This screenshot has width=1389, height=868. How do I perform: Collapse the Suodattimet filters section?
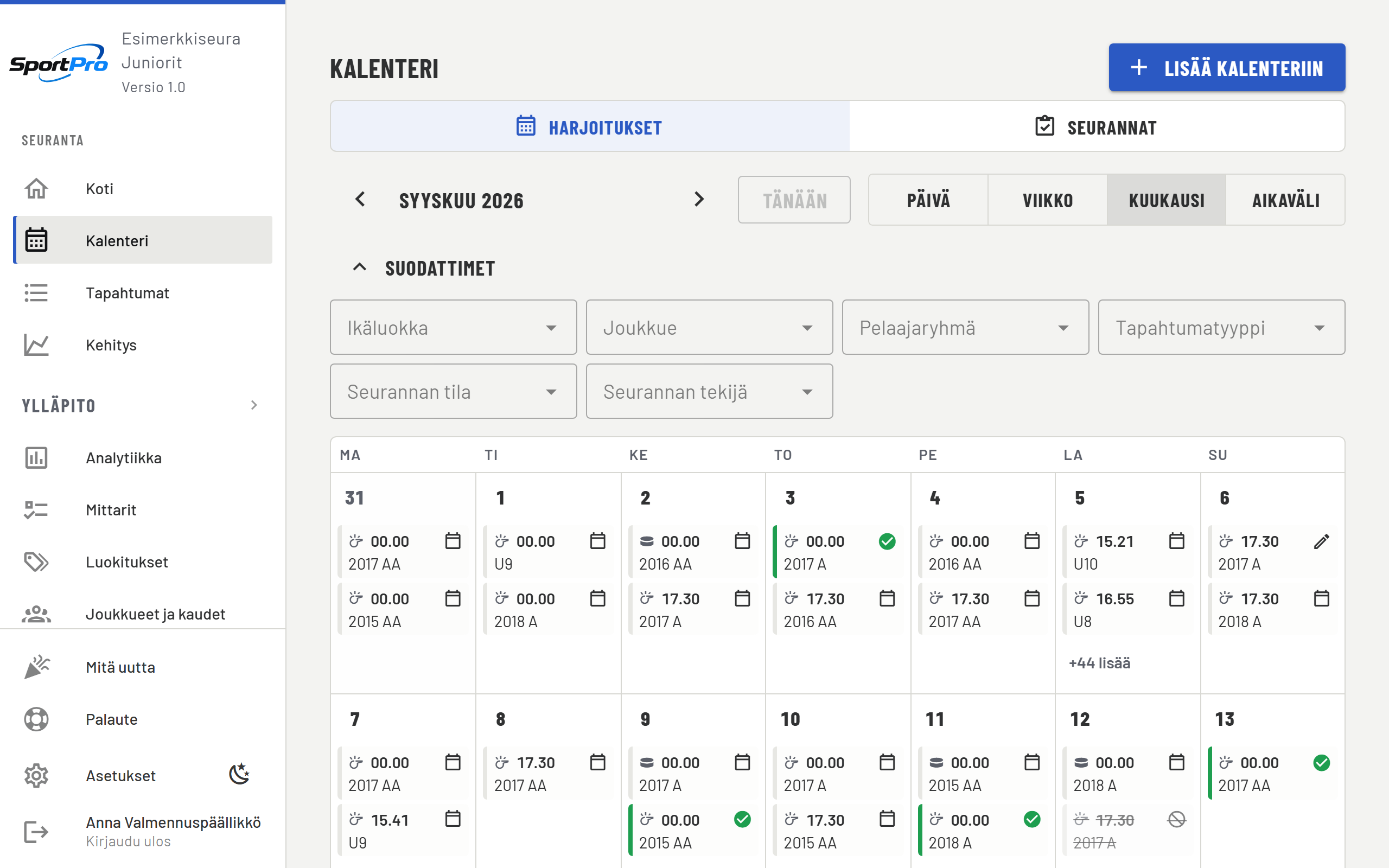(x=359, y=267)
